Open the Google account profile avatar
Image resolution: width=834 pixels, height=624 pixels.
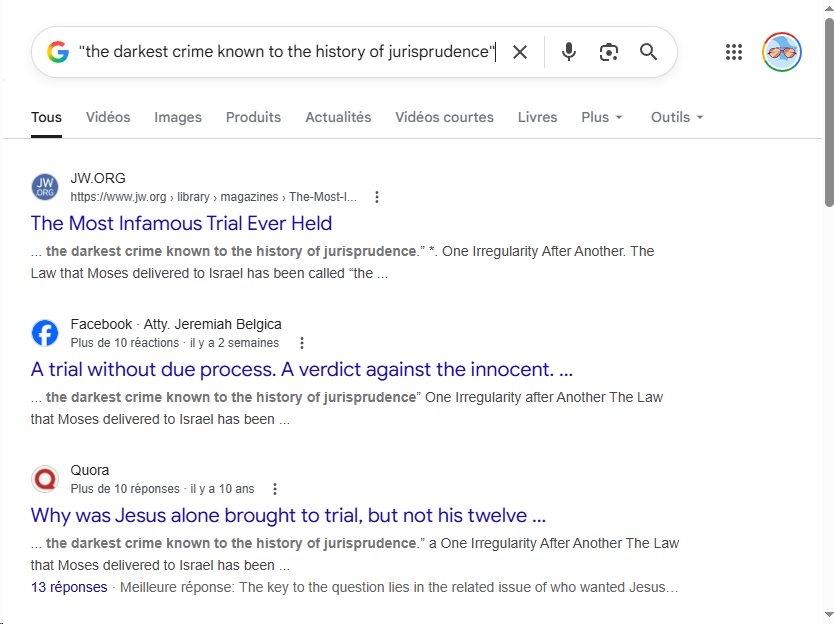coord(781,52)
